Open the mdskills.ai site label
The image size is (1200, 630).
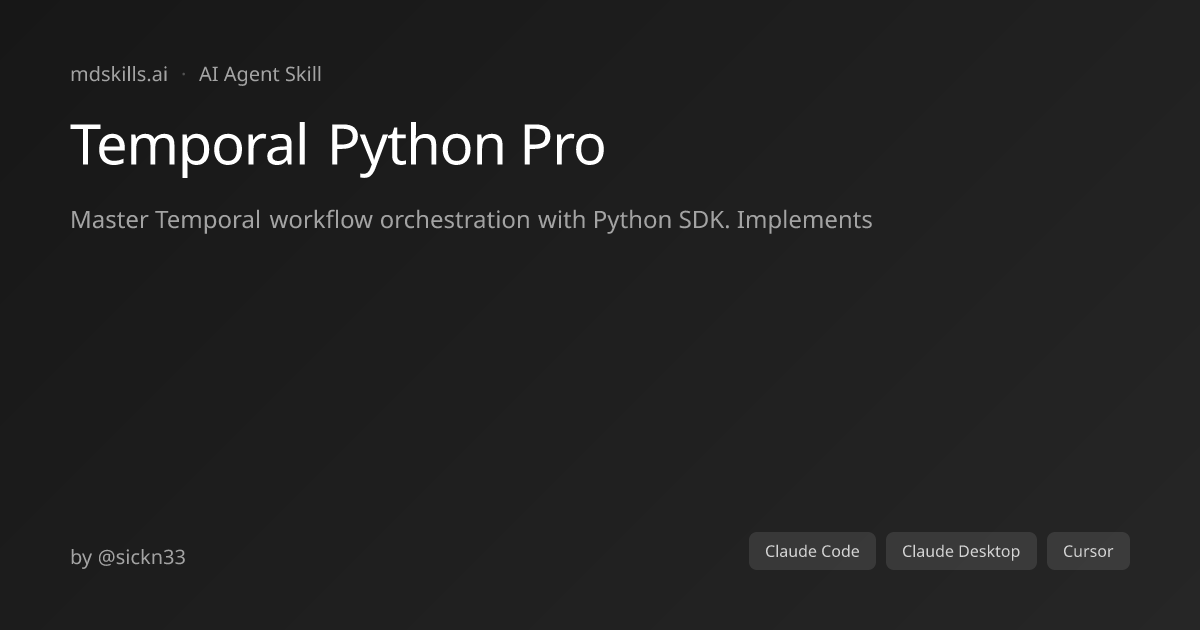point(119,74)
